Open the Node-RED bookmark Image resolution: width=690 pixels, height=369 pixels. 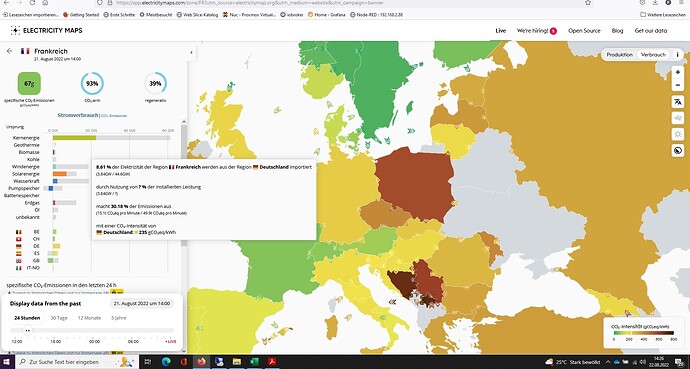(376, 15)
